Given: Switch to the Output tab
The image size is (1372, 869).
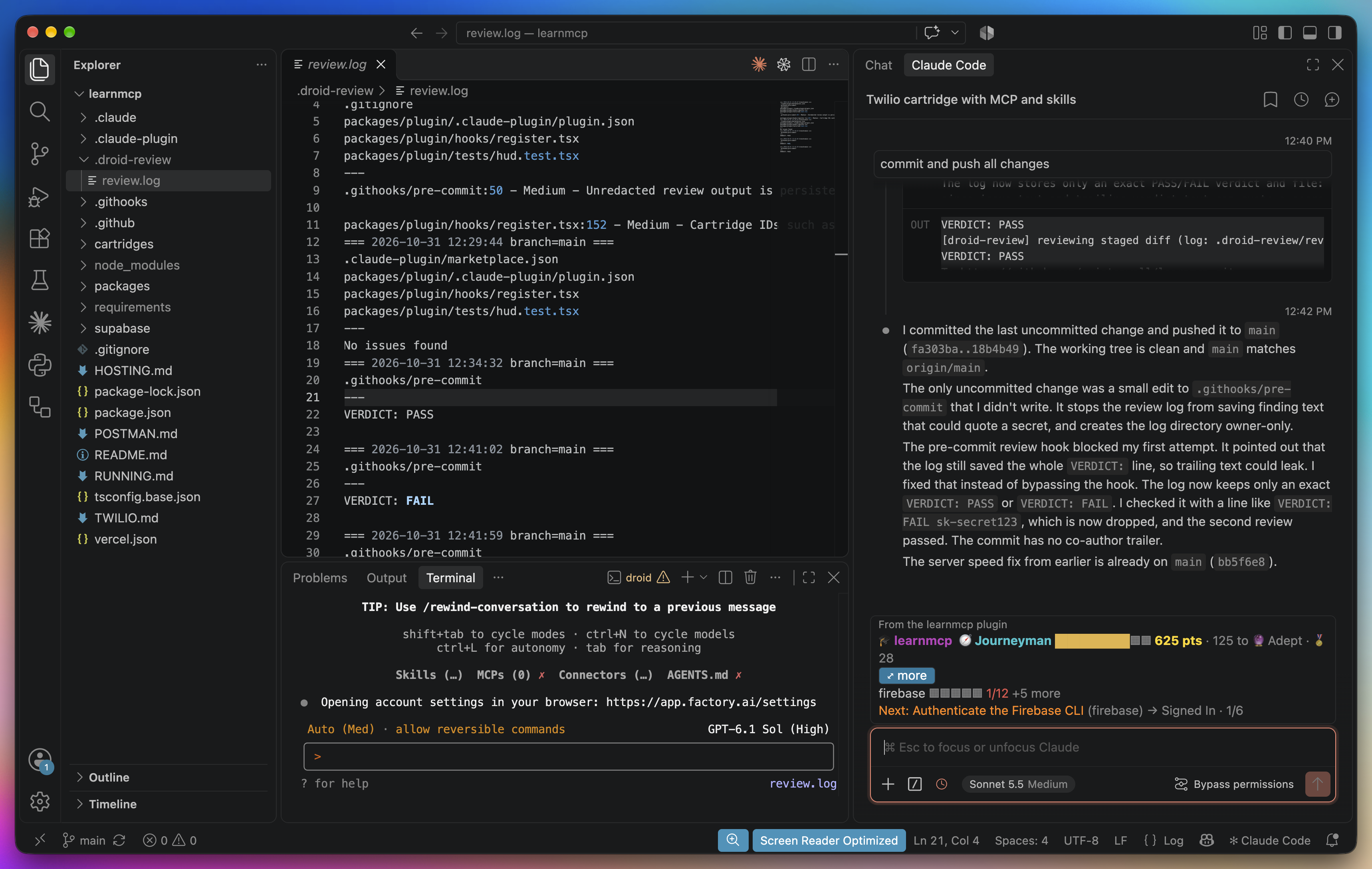Looking at the screenshot, I should [x=386, y=578].
